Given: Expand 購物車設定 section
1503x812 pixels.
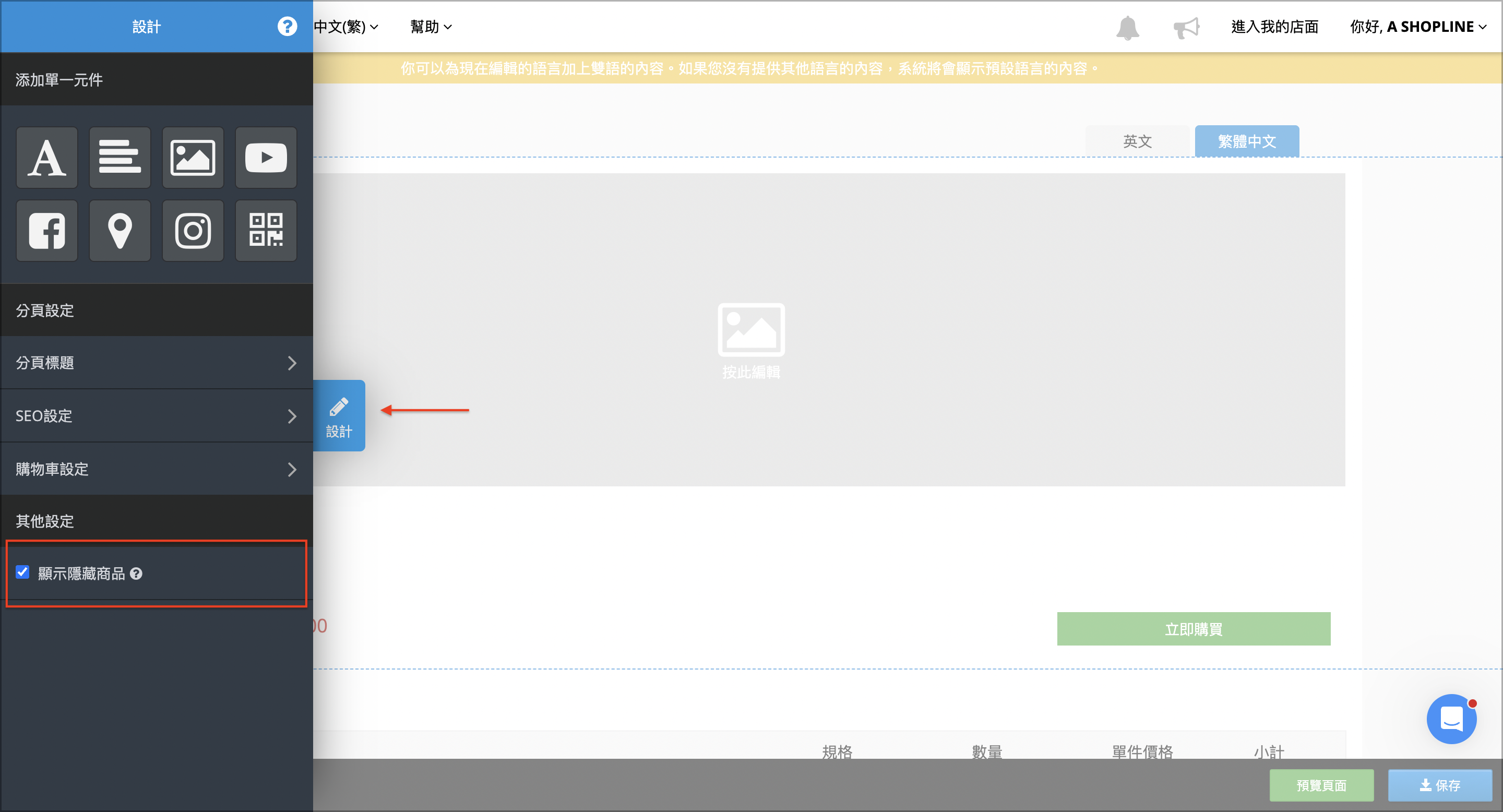Looking at the screenshot, I should tap(157, 469).
